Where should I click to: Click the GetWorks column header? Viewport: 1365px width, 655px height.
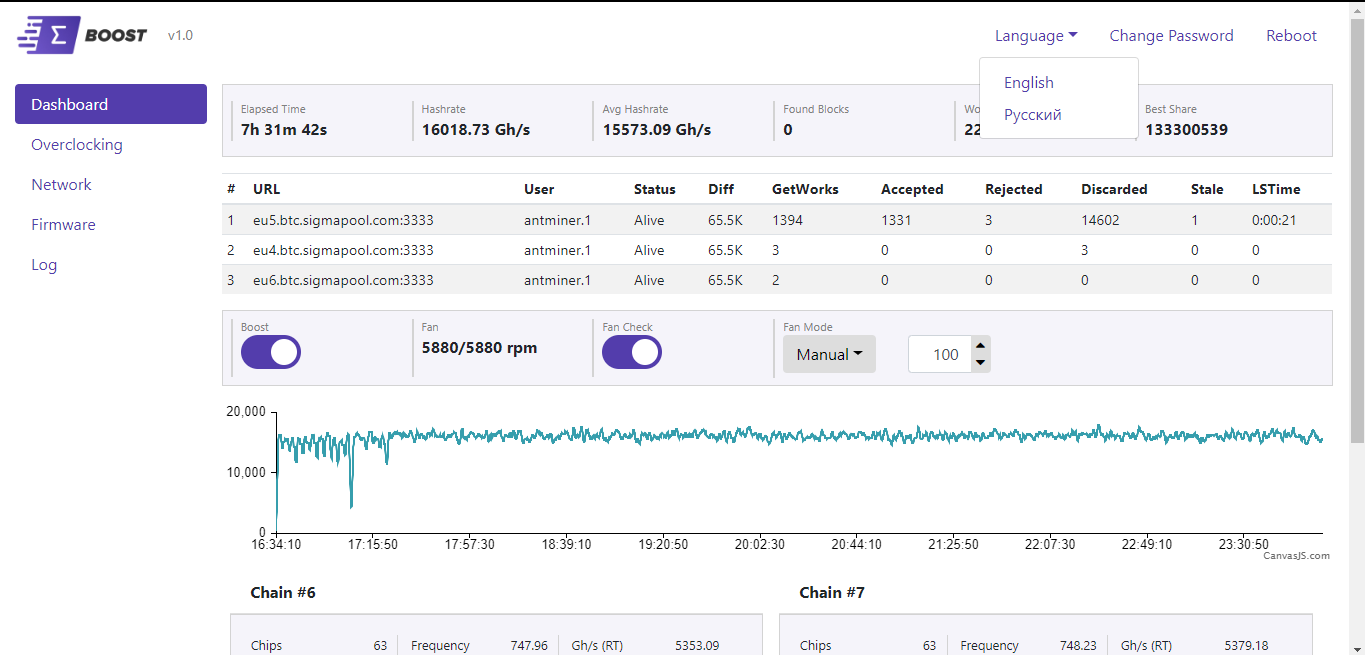805,189
